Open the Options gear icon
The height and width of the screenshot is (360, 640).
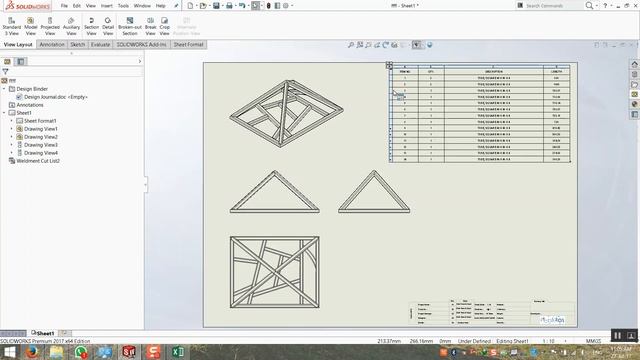pos(286,6)
